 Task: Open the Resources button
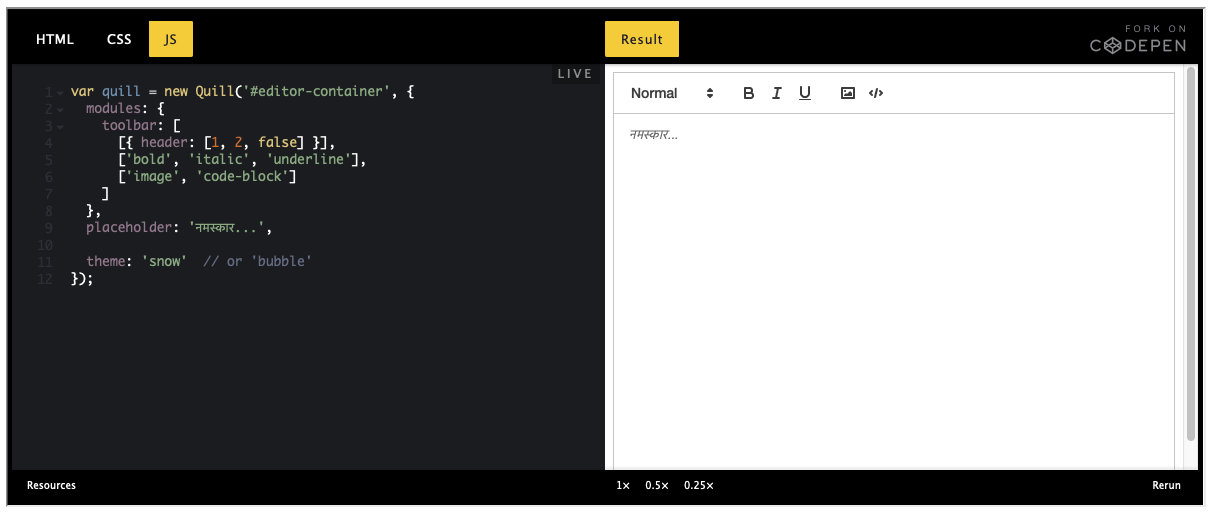[x=51, y=485]
